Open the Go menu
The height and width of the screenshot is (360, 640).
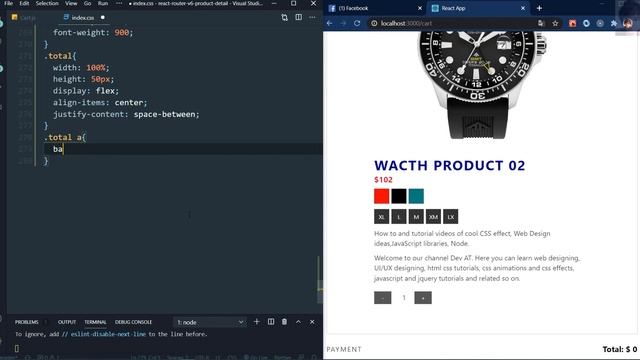(87, 3)
